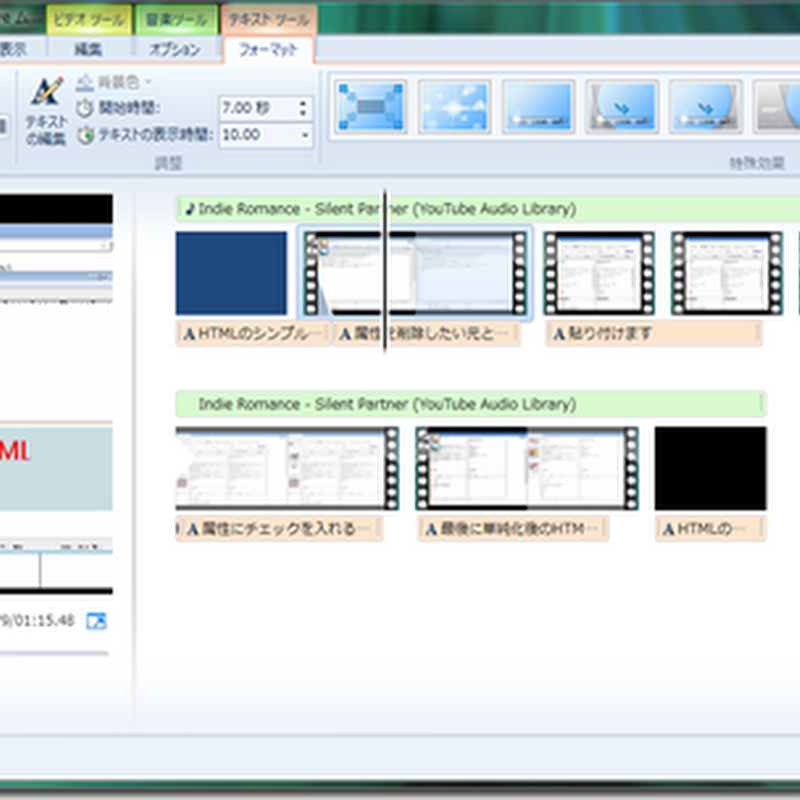Screen dimensions: 800x800
Task: Select the caption '貼り付けます'
Action: (x=654, y=334)
